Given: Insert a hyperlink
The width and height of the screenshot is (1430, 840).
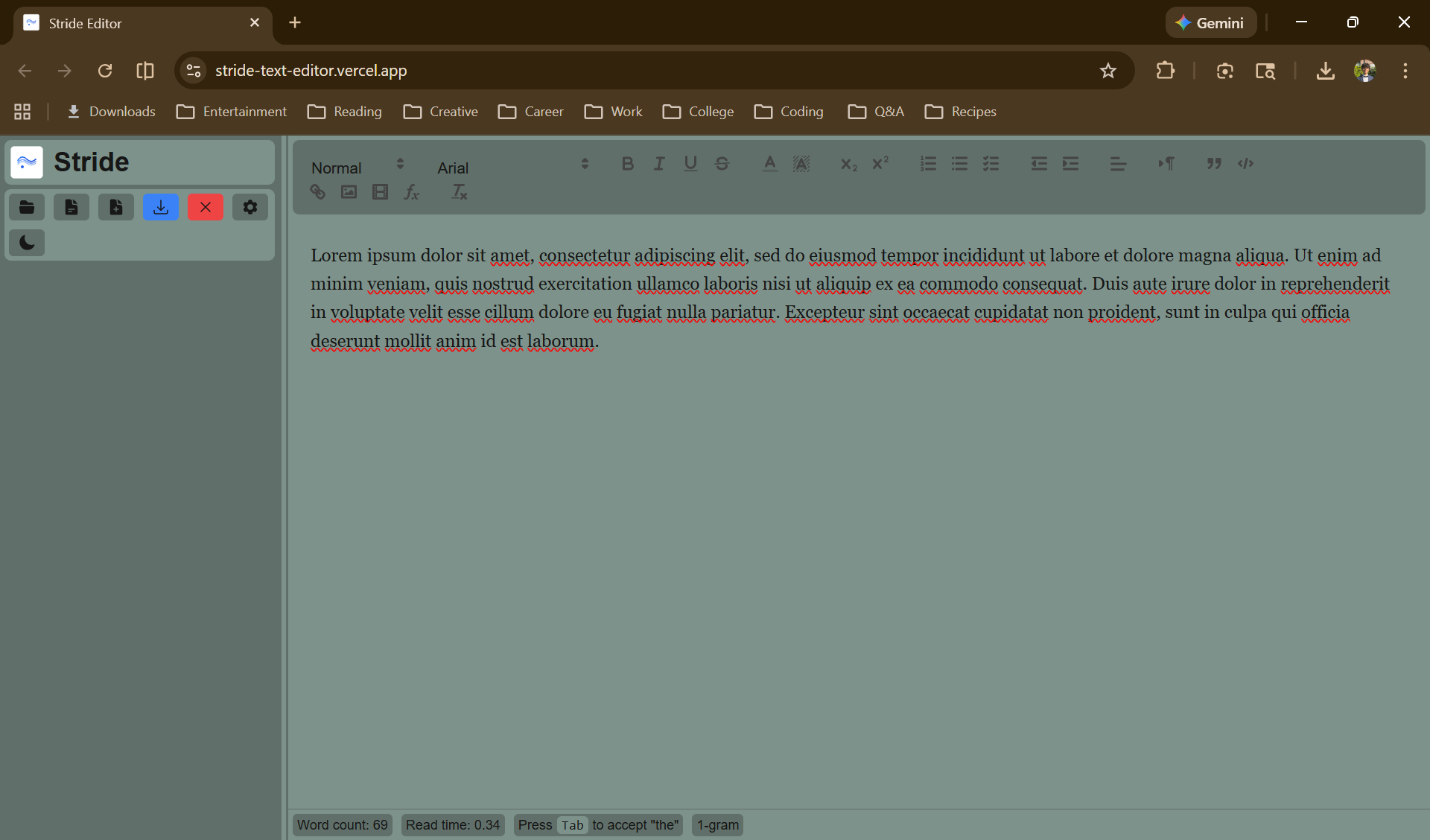Looking at the screenshot, I should 317,192.
